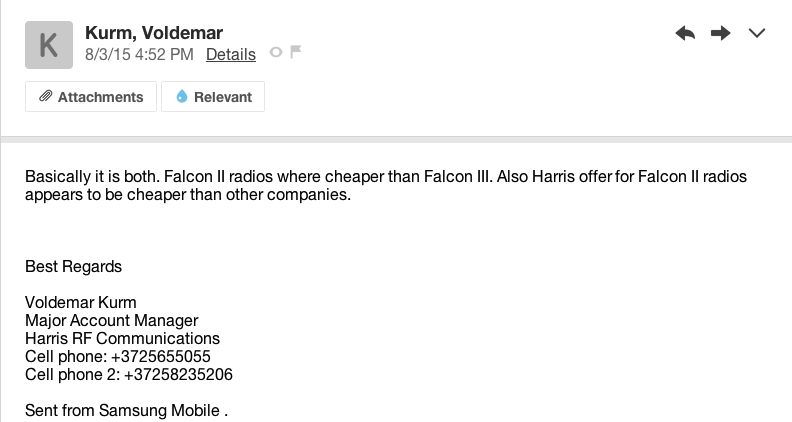Click the Sent from Samsung Mobile line
The width and height of the screenshot is (792, 422).
126,410
